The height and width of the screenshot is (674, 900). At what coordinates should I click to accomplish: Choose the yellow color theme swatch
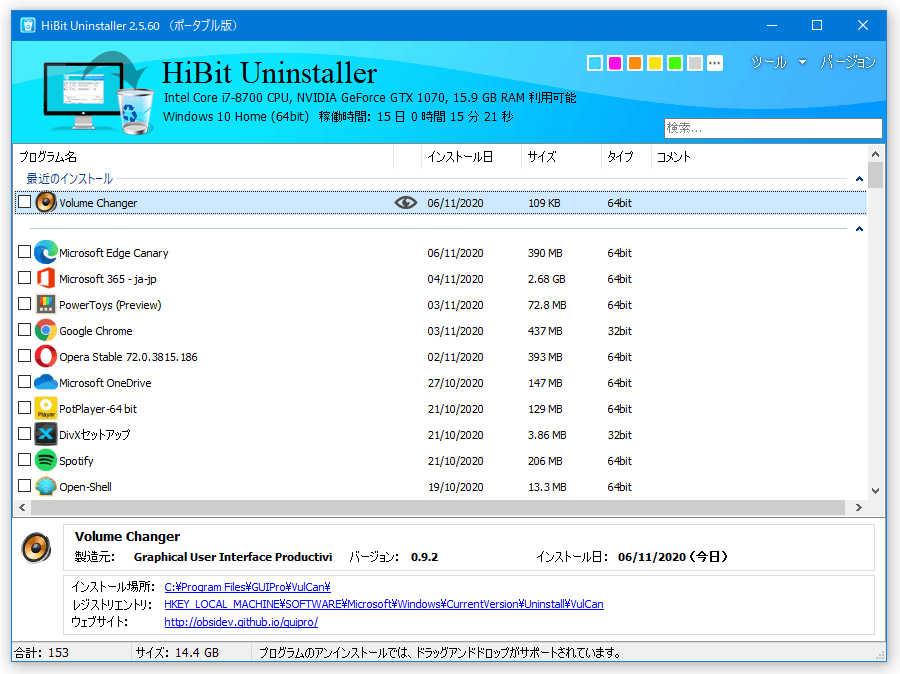[655, 63]
